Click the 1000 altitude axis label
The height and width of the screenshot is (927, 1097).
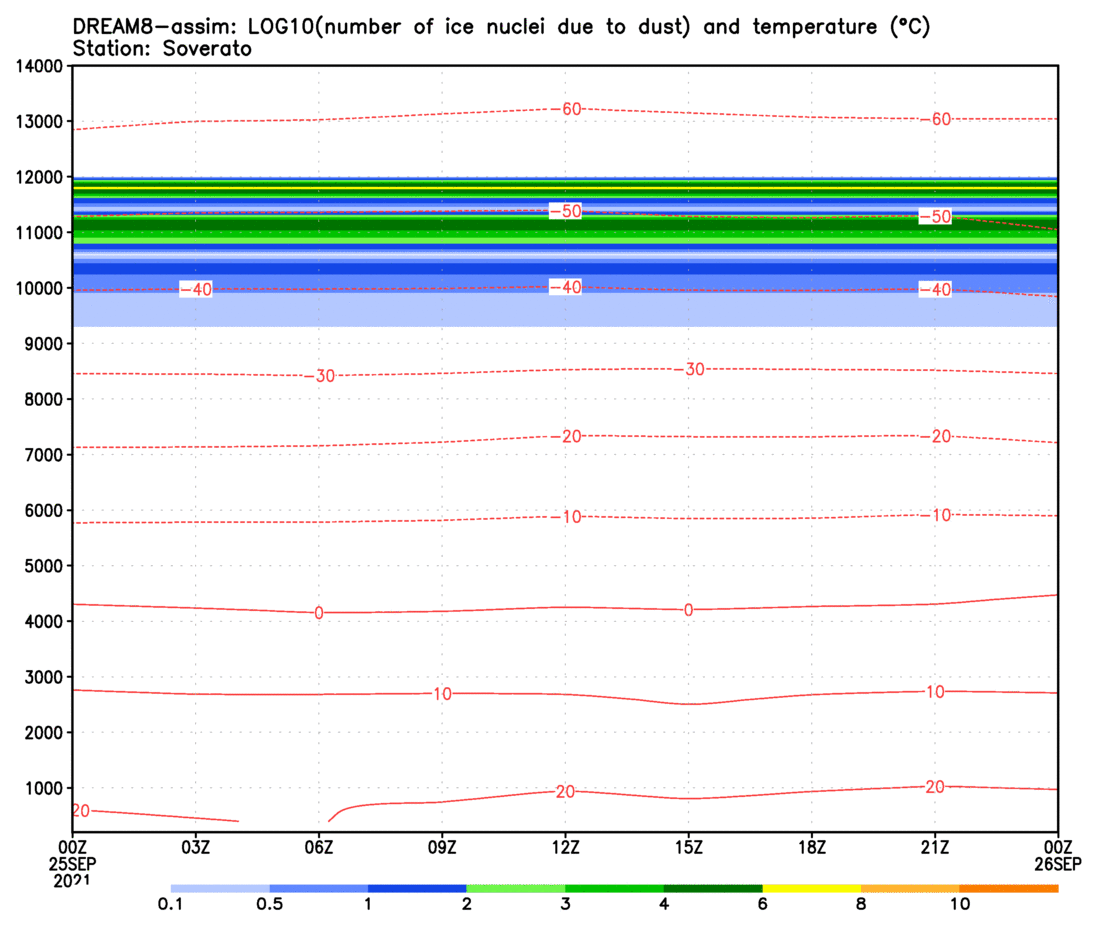43,788
